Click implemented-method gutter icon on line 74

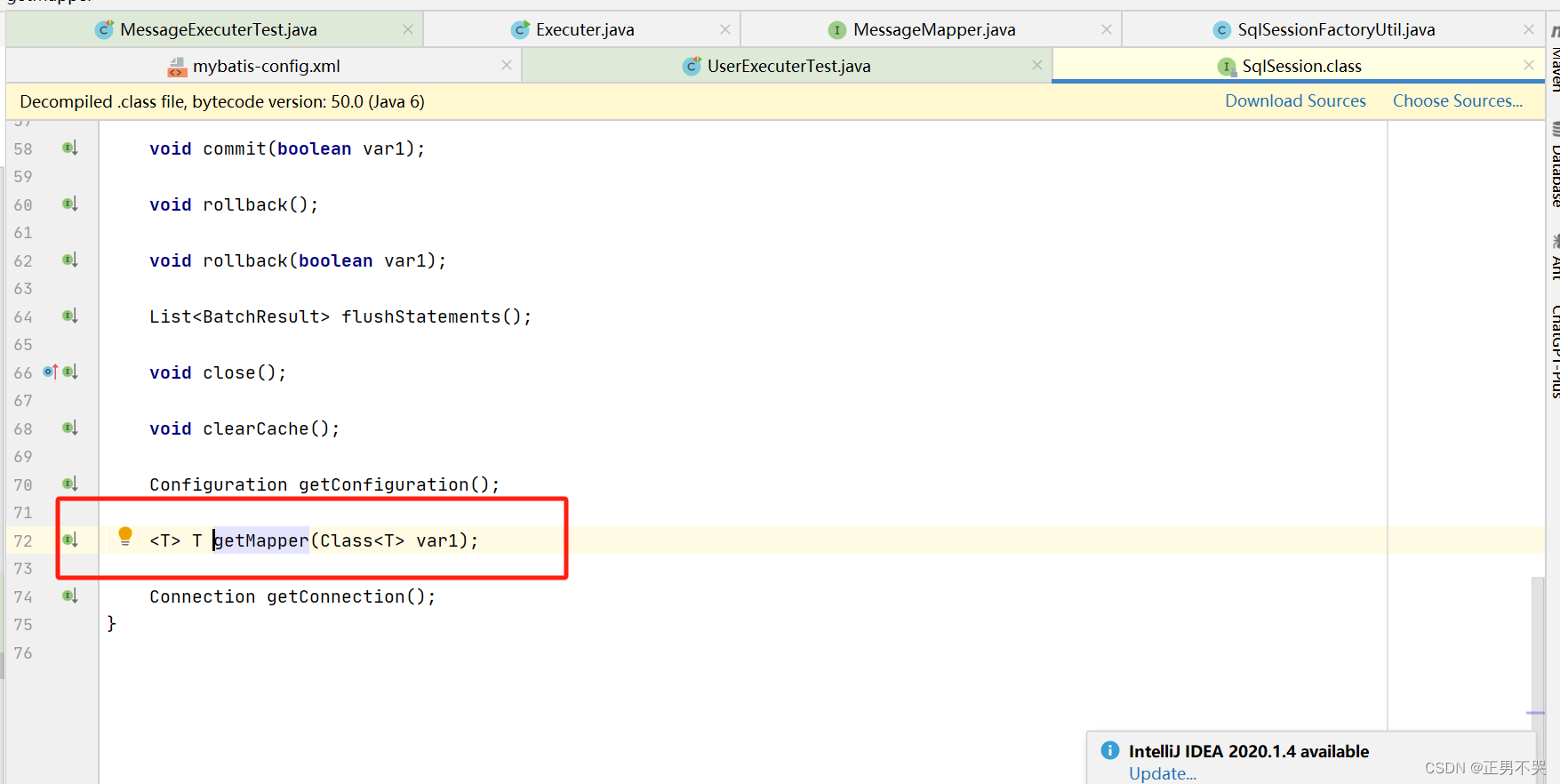(70, 596)
